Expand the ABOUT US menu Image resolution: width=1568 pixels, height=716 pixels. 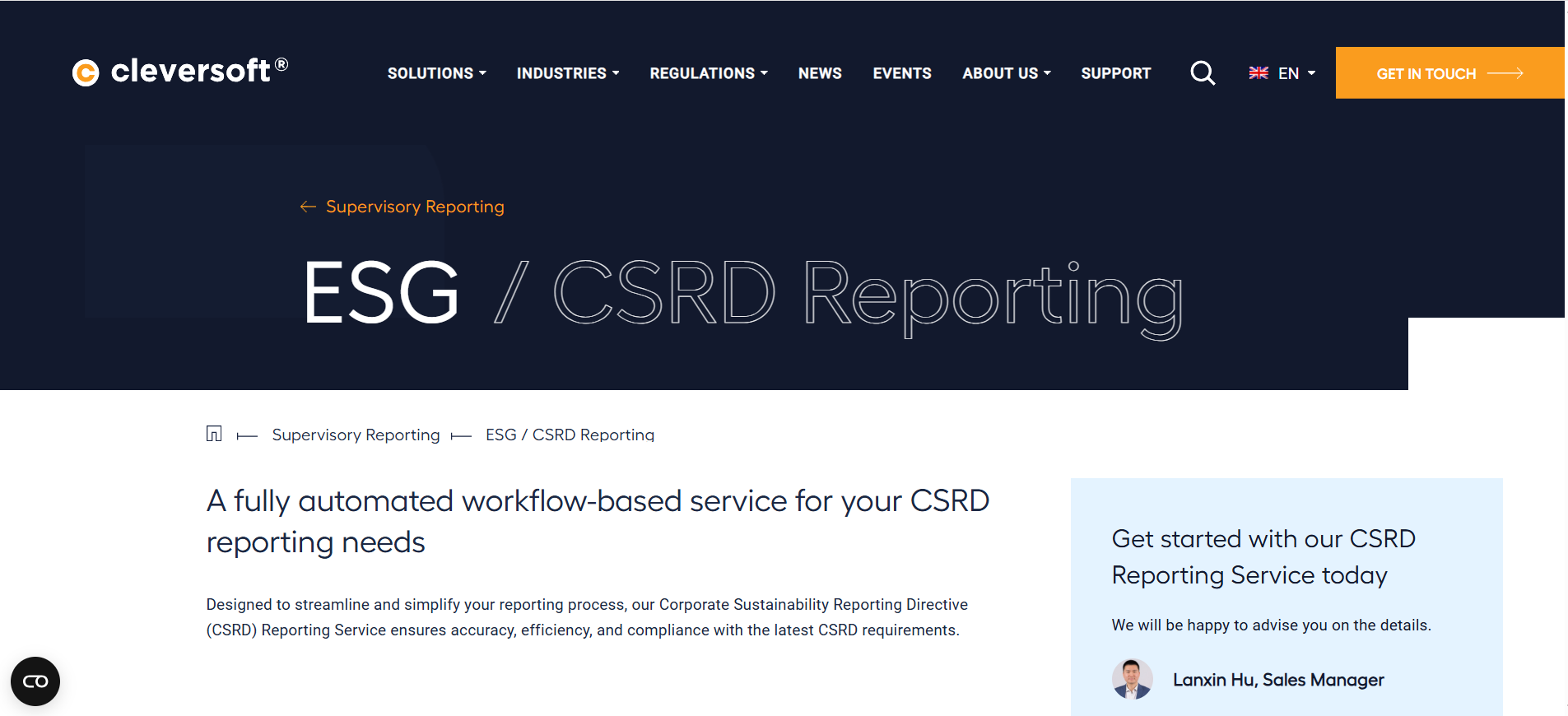tap(1007, 73)
